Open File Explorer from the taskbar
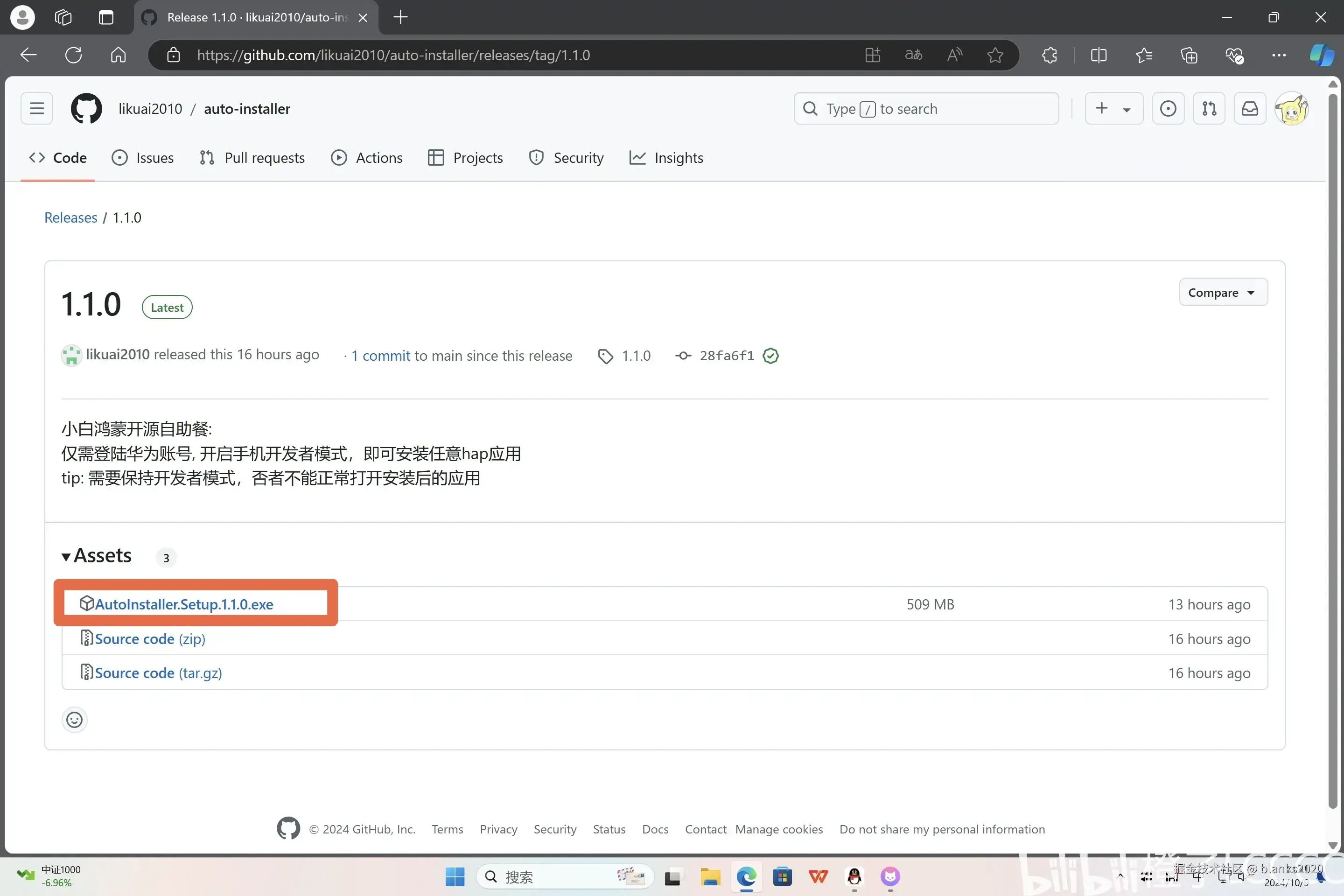Image resolution: width=1344 pixels, height=896 pixels. coord(710,876)
